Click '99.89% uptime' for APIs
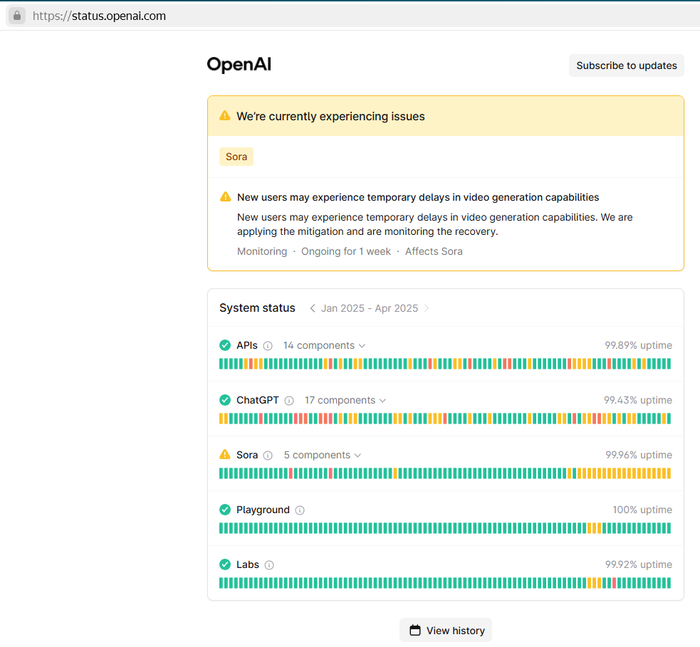700x647 pixels. point(638,345)
